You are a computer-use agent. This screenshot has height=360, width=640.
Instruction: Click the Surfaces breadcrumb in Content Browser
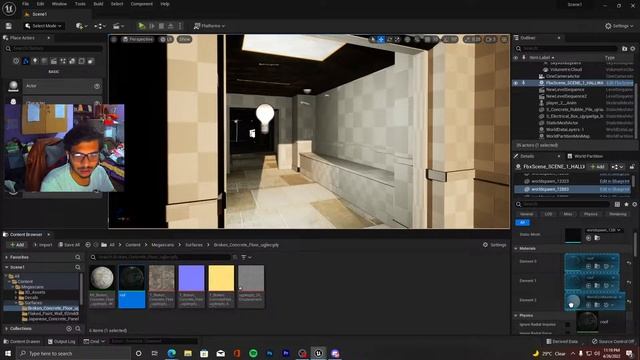[x=194, y=245]
